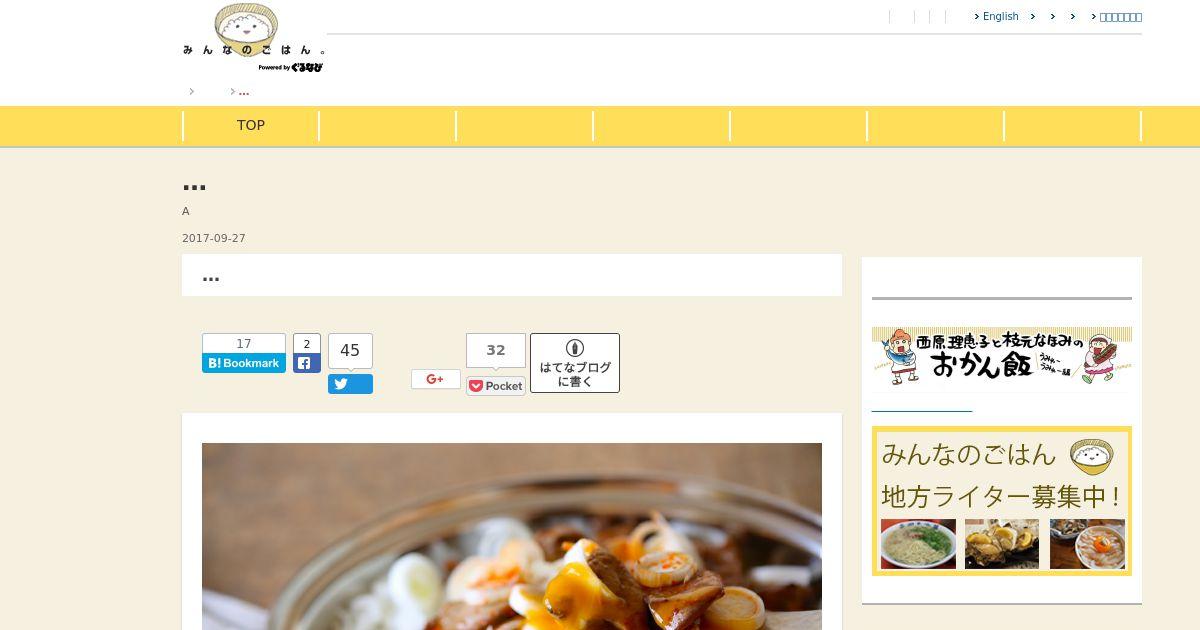Screen dimensions: 1200x630
Task: Click the Pocket count 32
Action: click(x=496, y=351)
